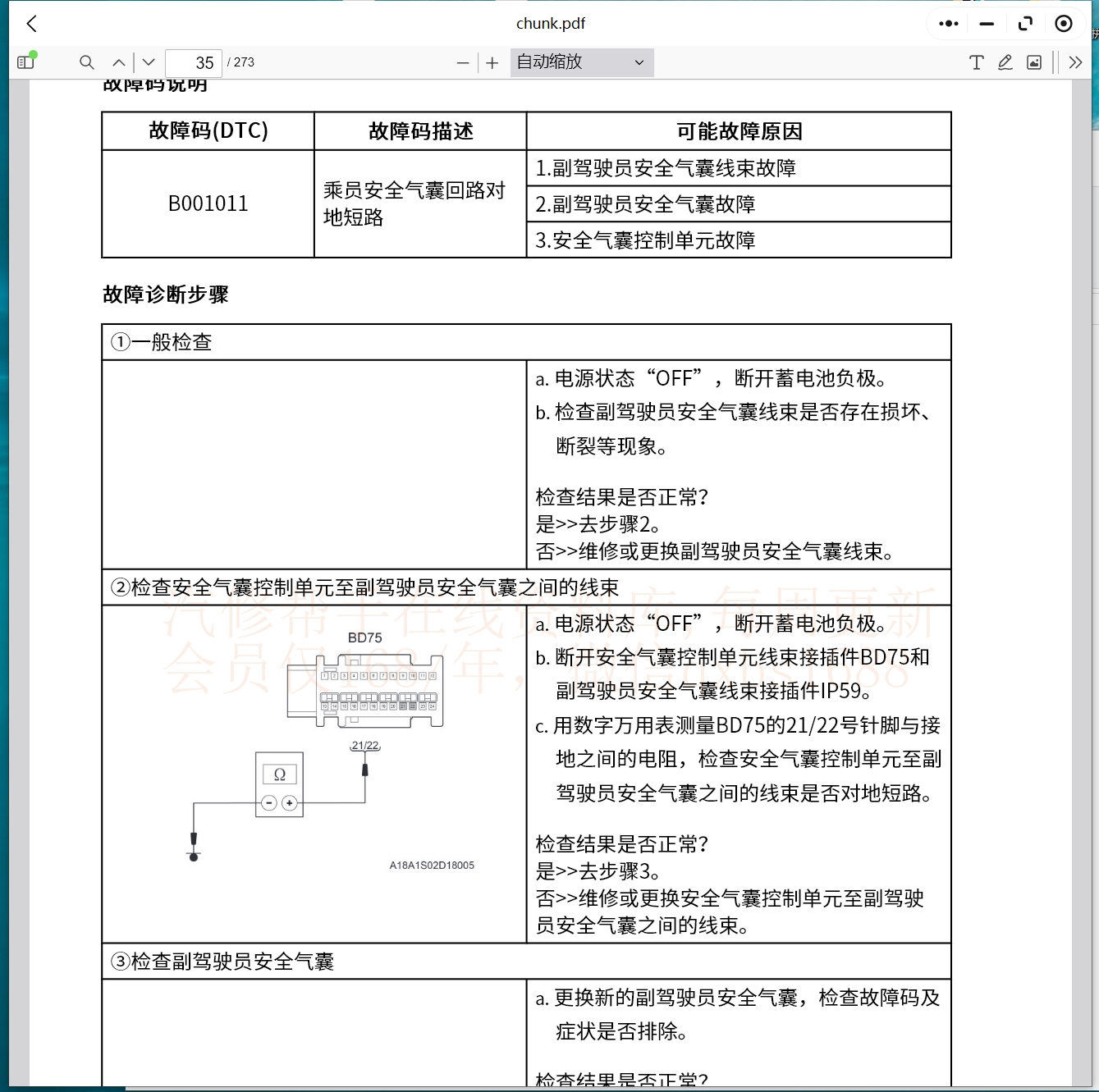Open the find-in-document search icon

tap(86, 62)
